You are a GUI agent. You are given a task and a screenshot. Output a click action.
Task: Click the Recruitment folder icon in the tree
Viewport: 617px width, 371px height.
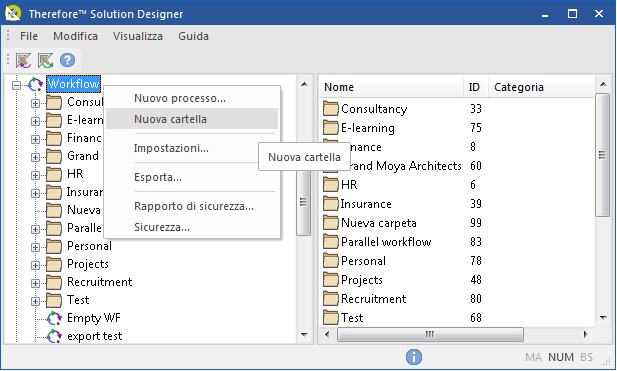[x=54, y=282]
